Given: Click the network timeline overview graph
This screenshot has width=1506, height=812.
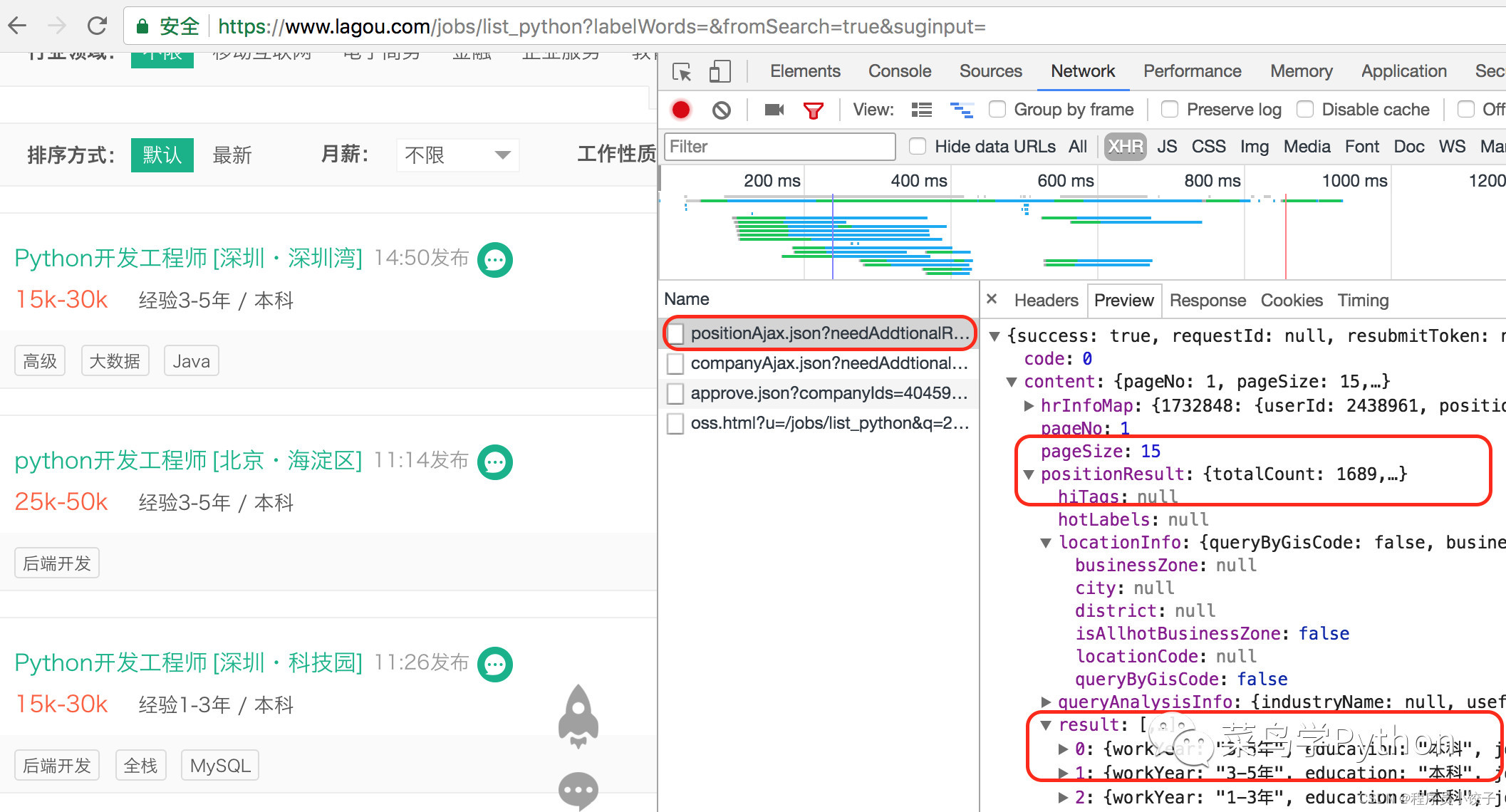Looking at the screenshot, I should tap(1081, 222).
